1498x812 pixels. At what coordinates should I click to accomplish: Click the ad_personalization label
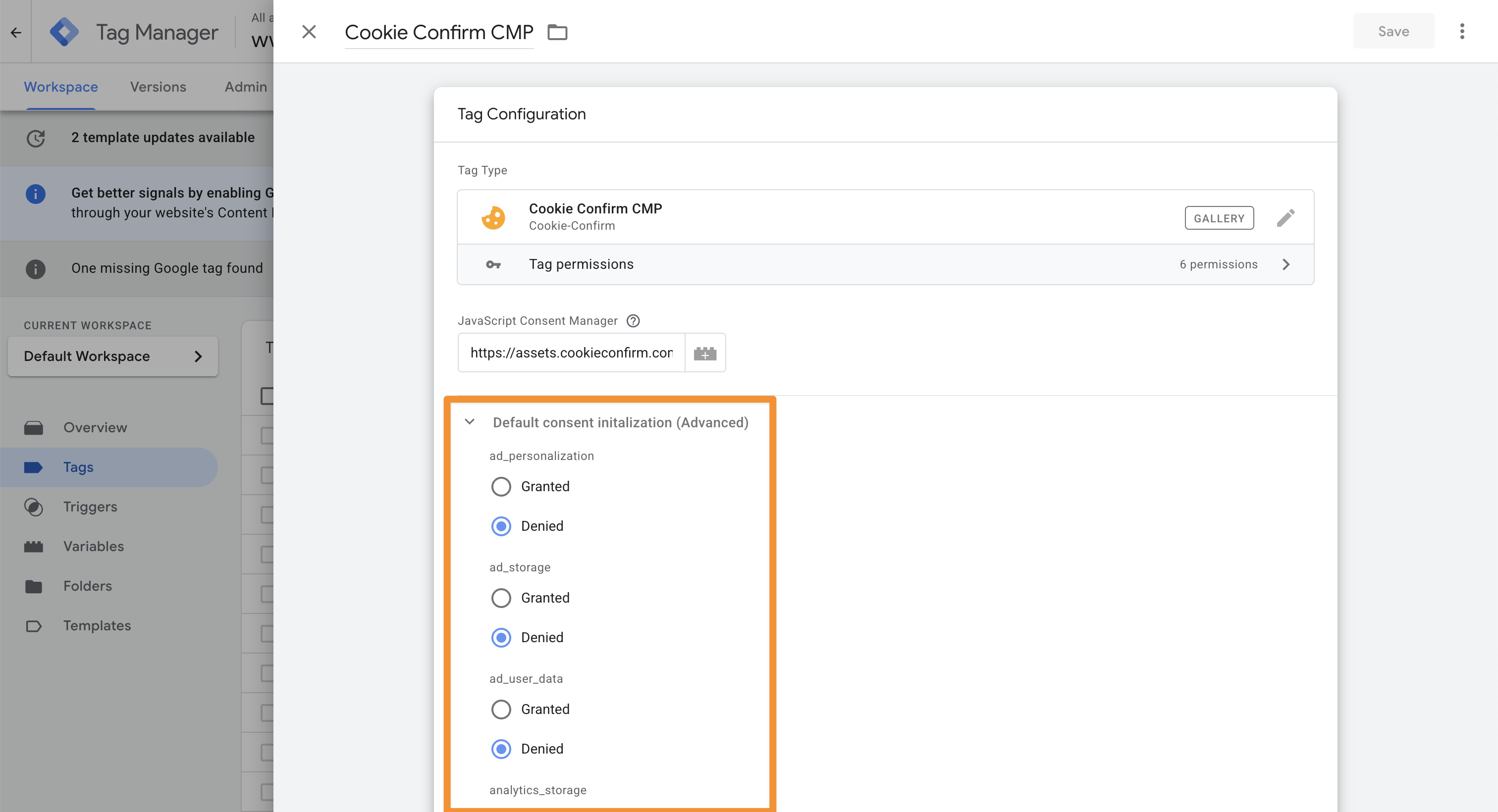(x=541, y=456)
